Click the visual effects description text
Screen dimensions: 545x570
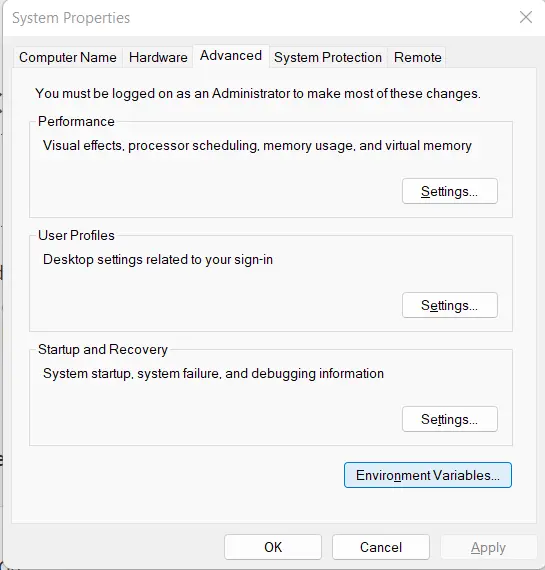[257, 146]
